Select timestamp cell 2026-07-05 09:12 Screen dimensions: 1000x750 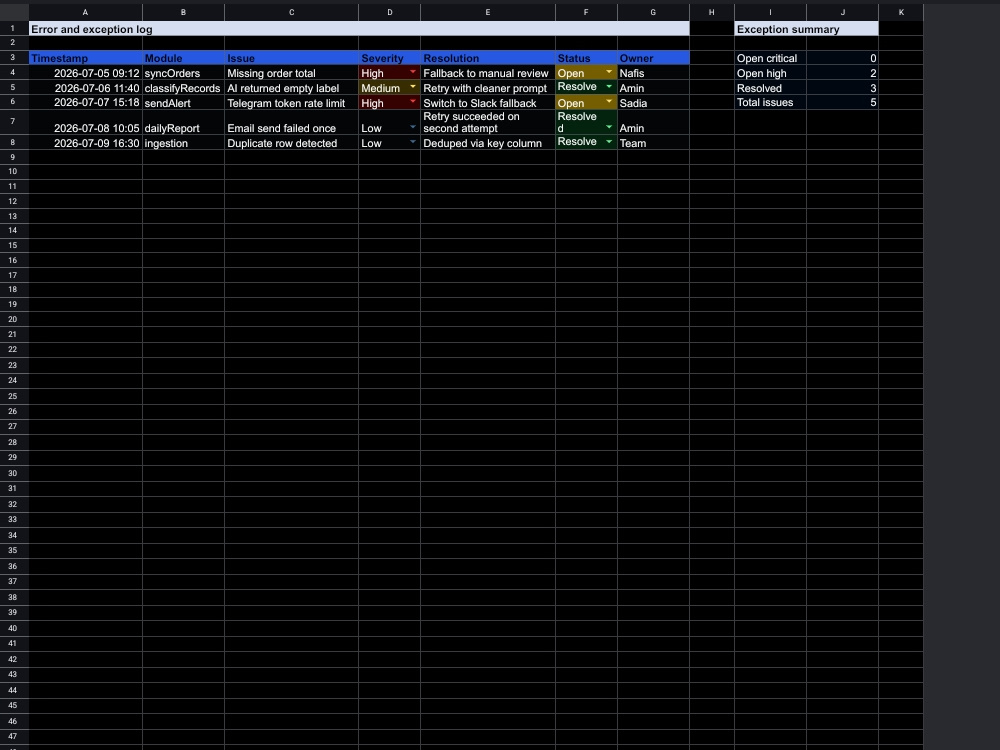point(85,73)
